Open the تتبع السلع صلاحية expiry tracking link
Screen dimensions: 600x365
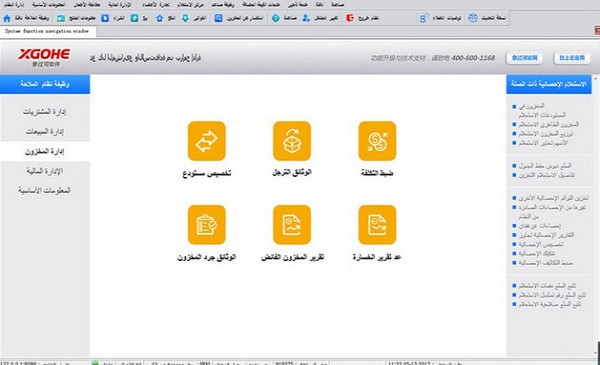(x=549, y=304)
